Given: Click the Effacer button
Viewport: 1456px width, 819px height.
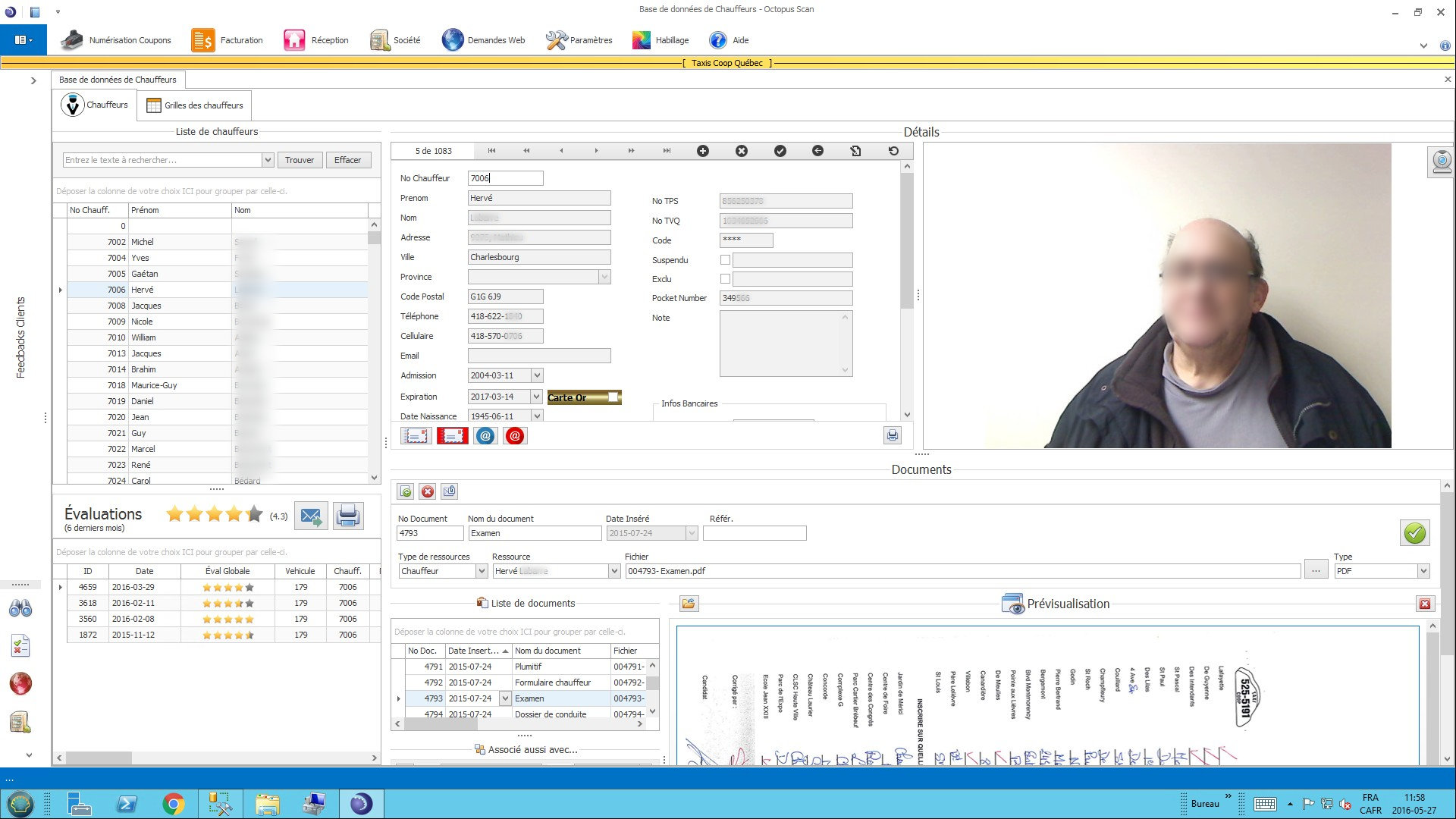Looking at the screenshot, I should pos(347,160).
